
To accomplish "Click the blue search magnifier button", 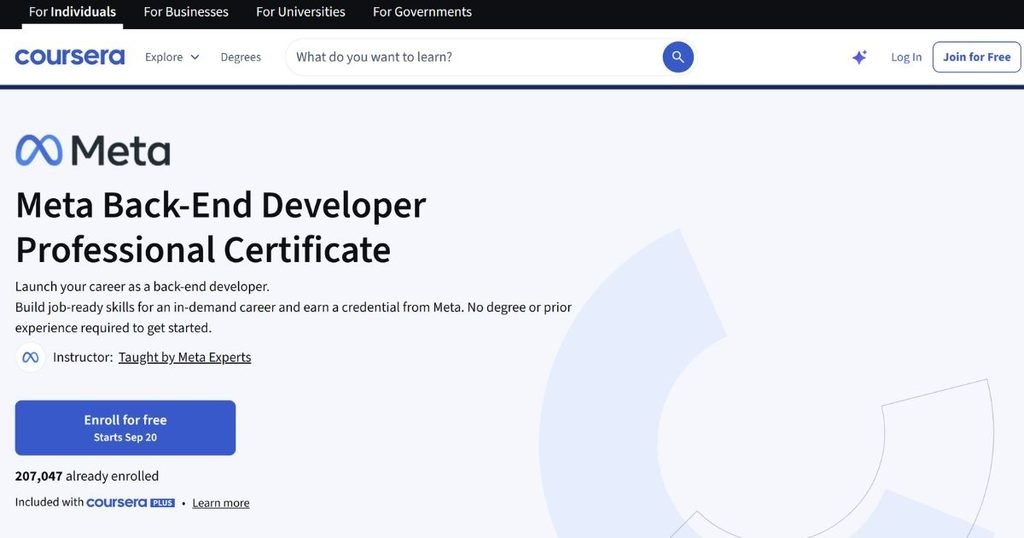I will point(678,57).
